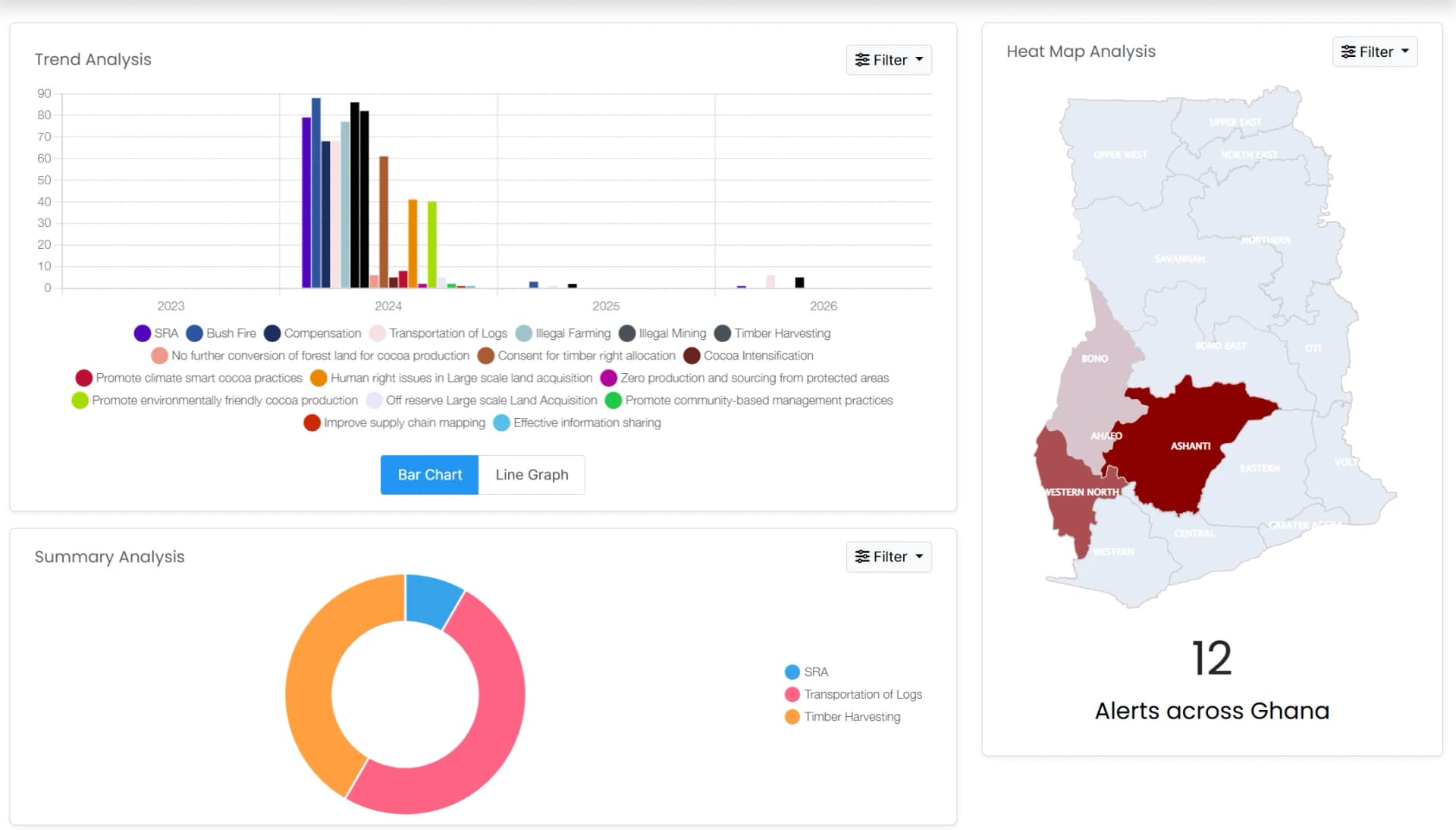Image resolution: width=1456 pixels, height=830 pixels.
Task: Toggle Improve supply chain mapping legend item
Action: (394, 423)
